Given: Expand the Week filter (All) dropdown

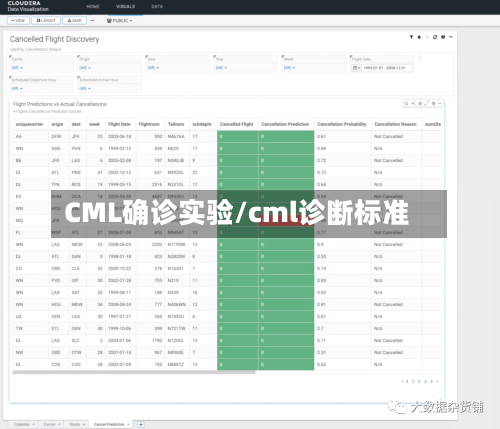Looking at the screenshot, I should [x=289, y=68].
